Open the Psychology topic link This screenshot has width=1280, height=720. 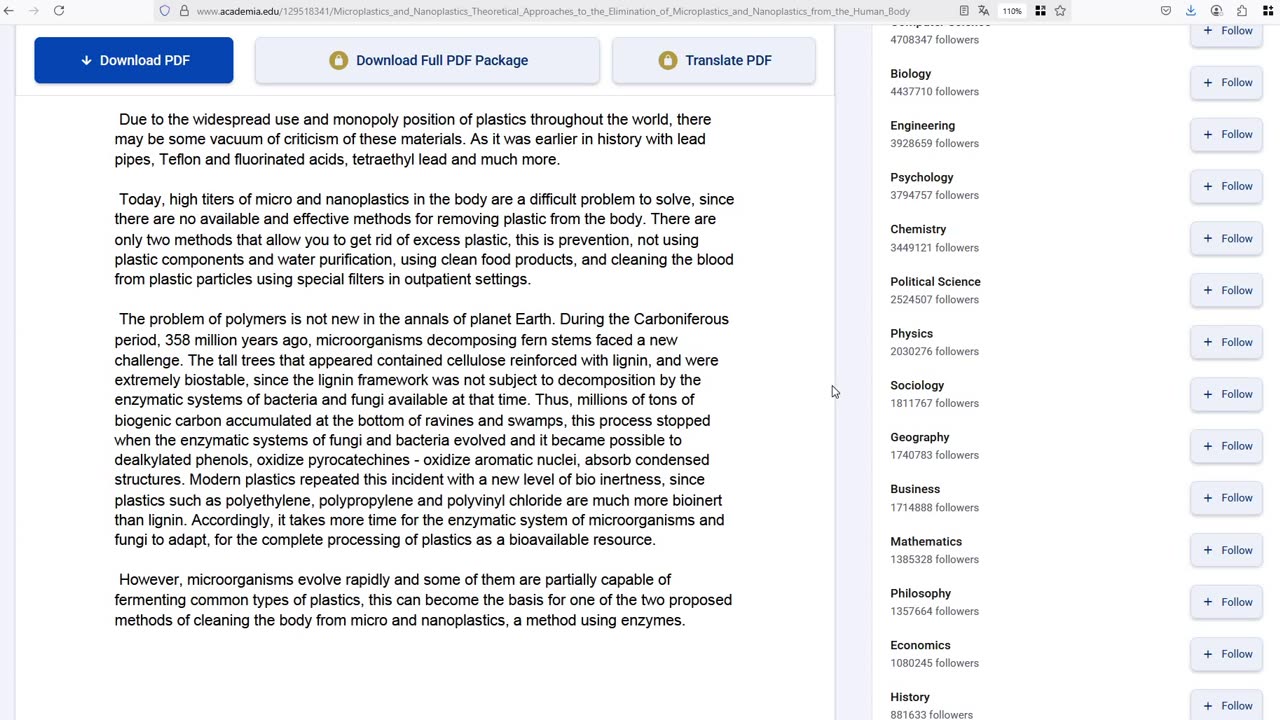pyautogui.click(x=922, y=178)
